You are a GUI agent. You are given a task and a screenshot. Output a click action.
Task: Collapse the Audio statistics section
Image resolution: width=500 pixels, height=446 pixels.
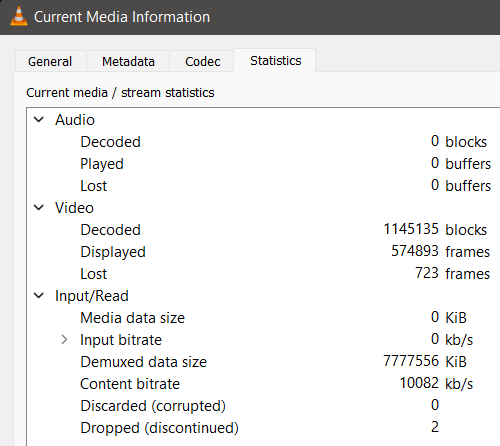tap(39, 119)
